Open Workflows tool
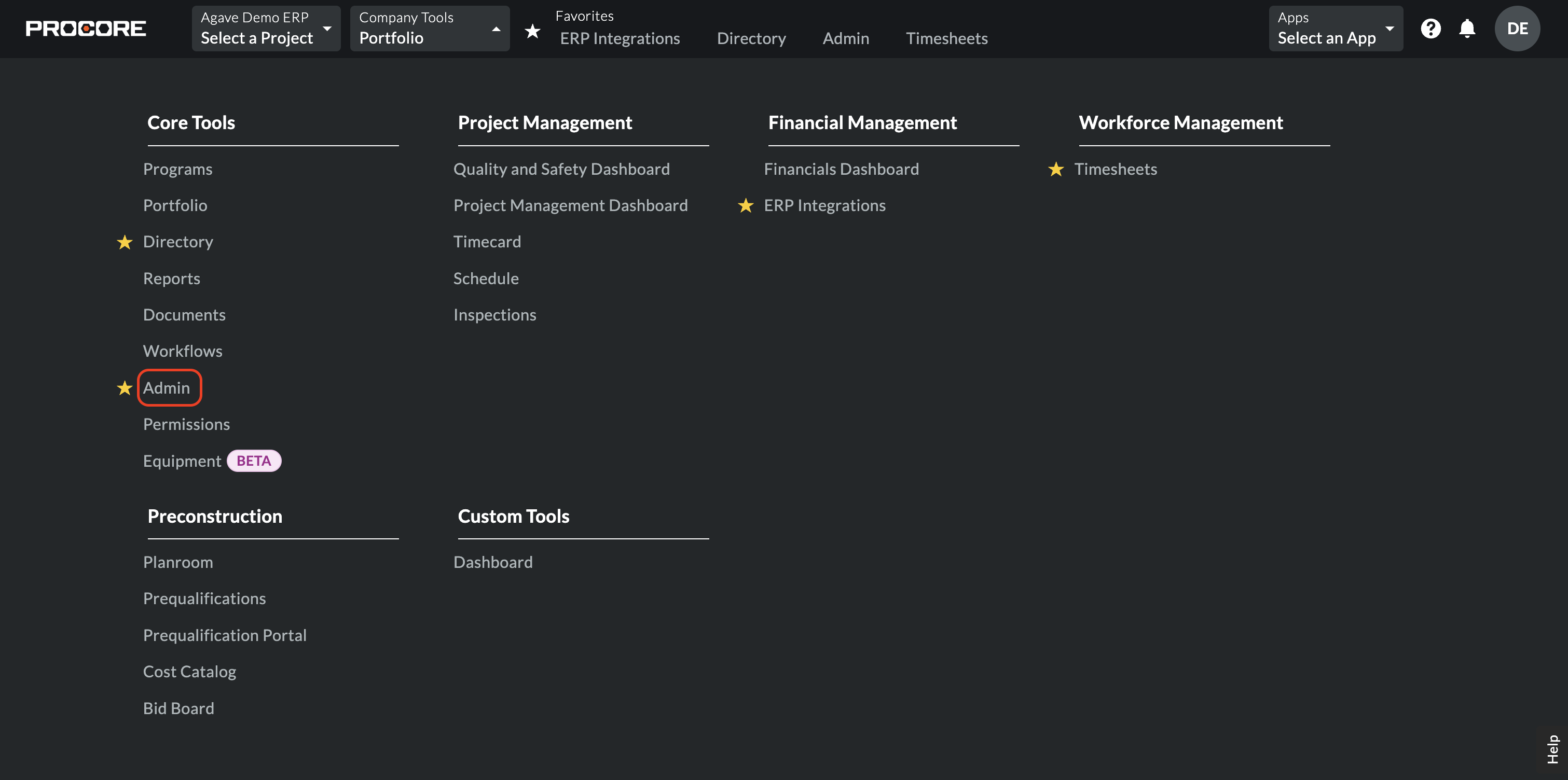Viewport: 1568px width, 780px height. (183, 351)
